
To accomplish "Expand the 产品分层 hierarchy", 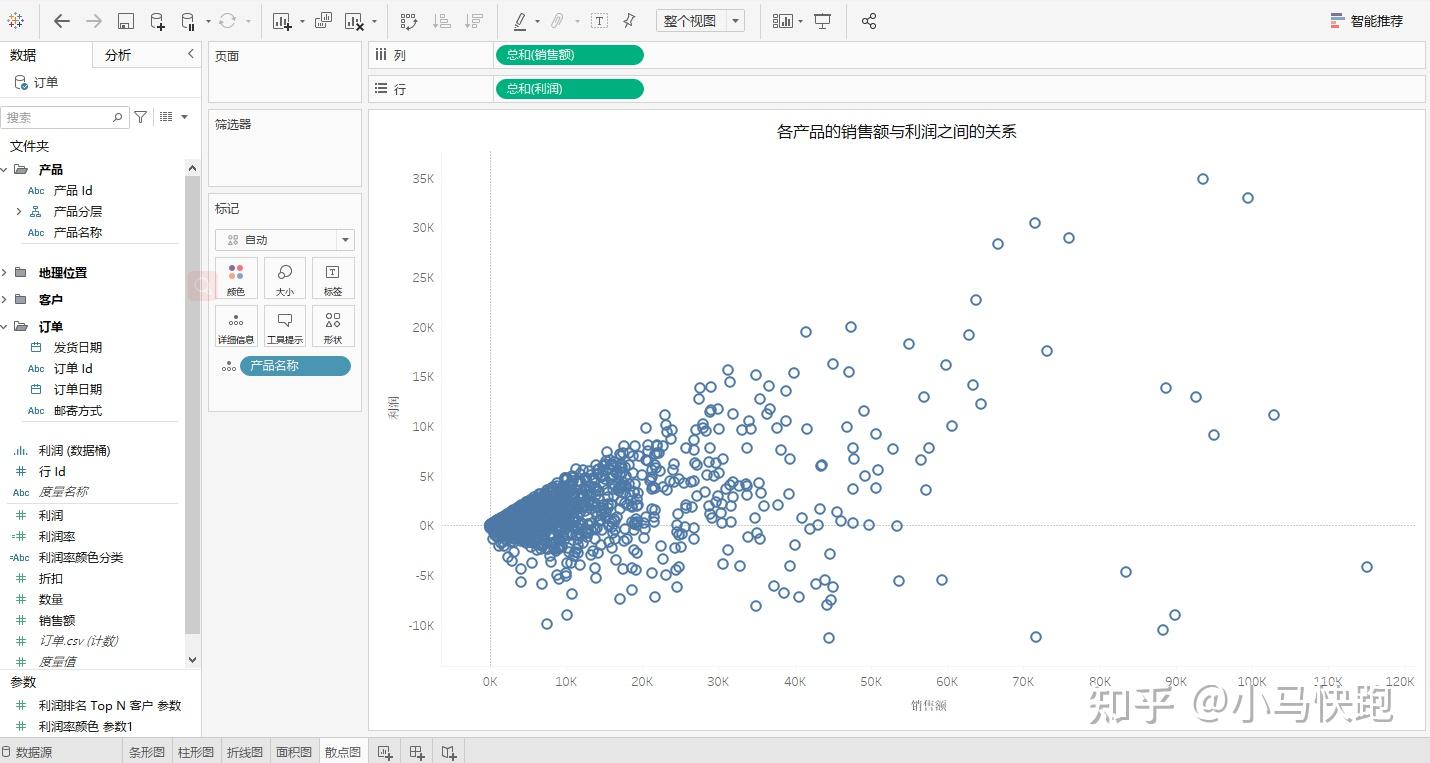I will click(x=18, y=211).
